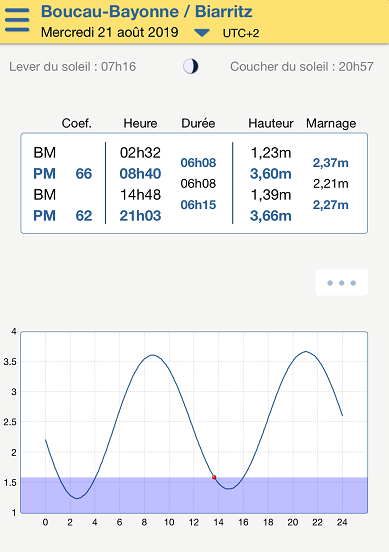This screenshot has height=552, width=389.
Task: Tap the Marnage column header
Action: tap(331, 123)
